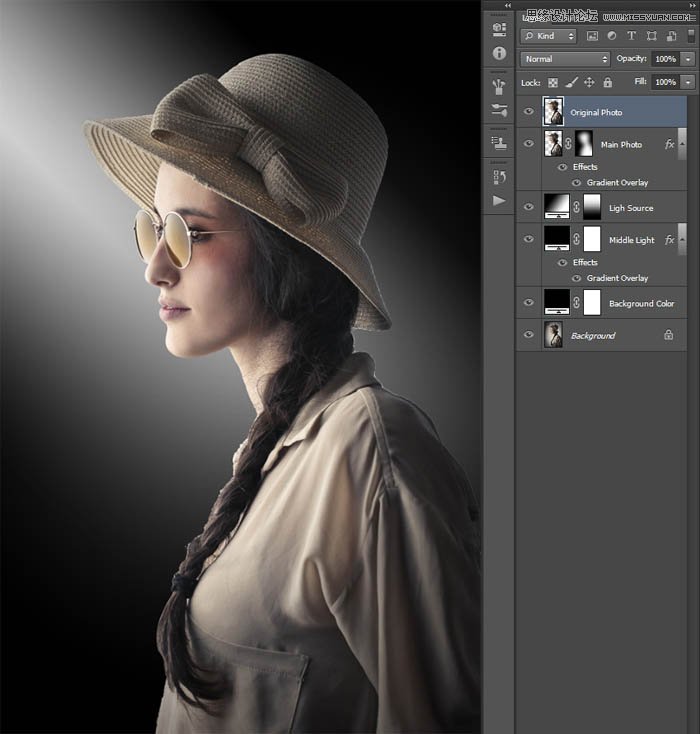The width and height of the screenshot is (700, 734).
Task: Click the Fill percentage input field
Action: 665,82
